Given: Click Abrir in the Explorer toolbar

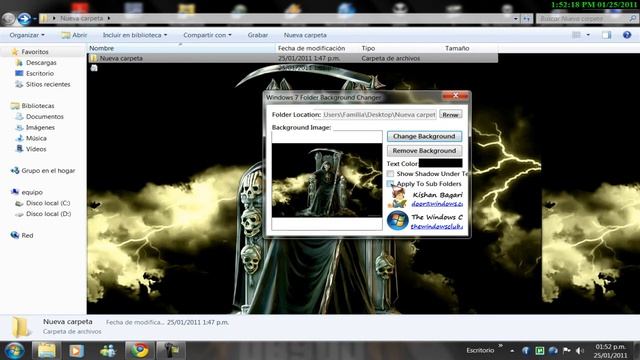Looking at the screenshot, I should [74, 35].
